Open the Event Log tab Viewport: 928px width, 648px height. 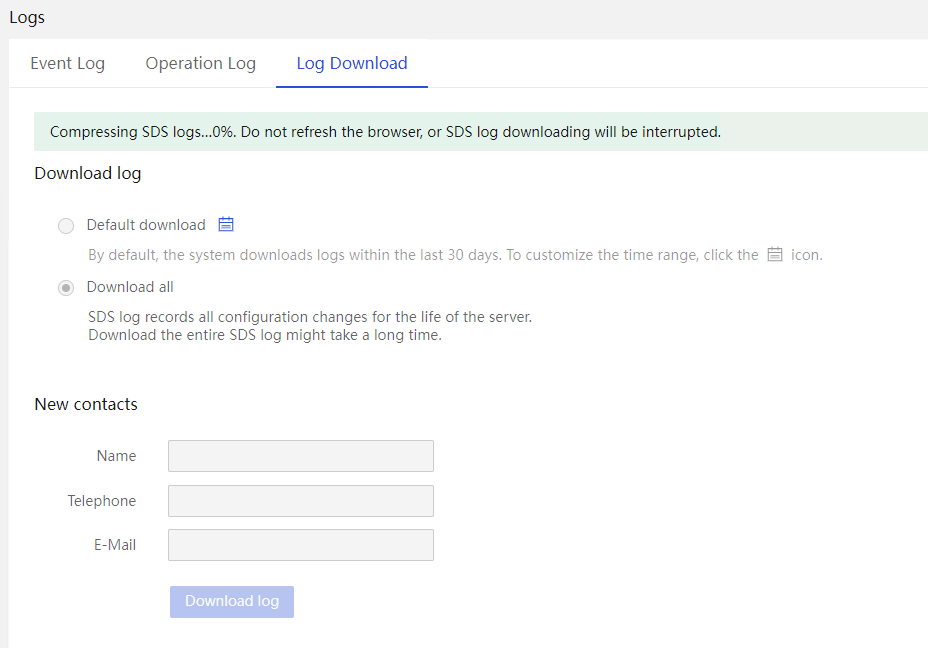click(x=67, y=63)
